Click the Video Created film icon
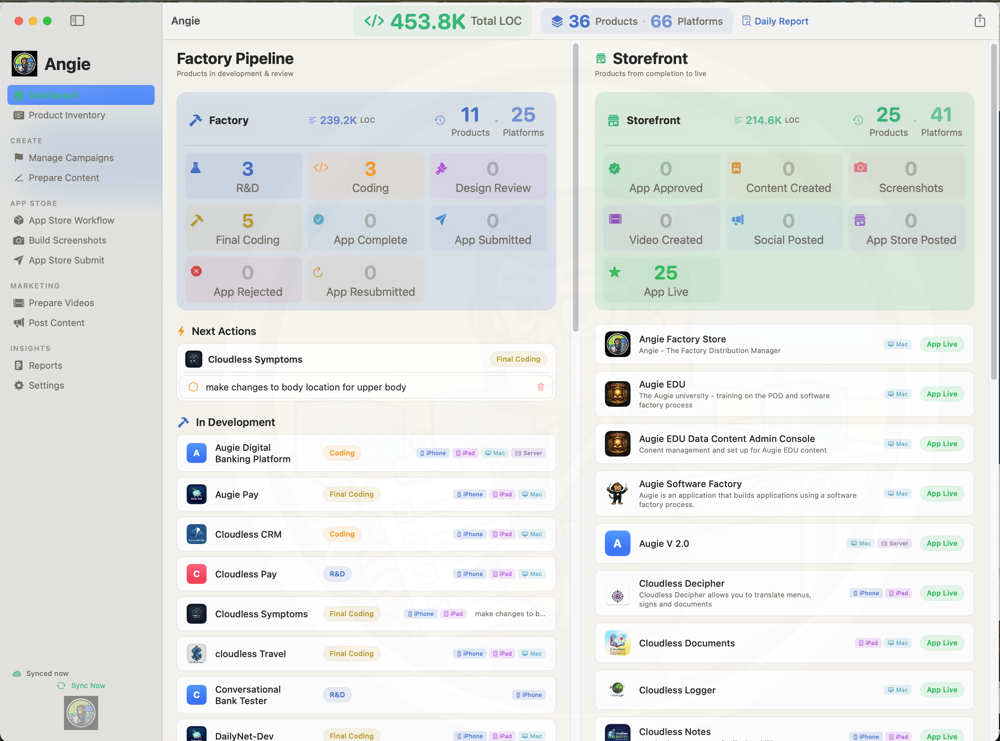The image size is (1000, 741). (615, 219)
